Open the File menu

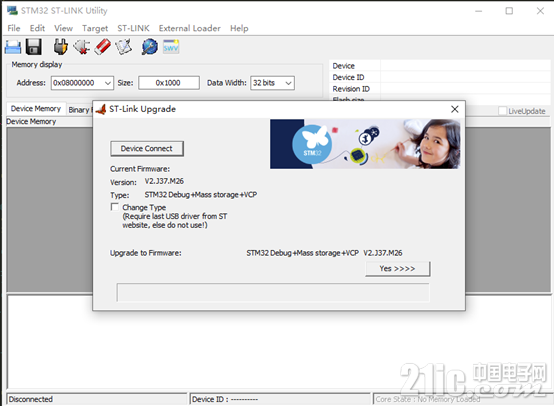(x=14, y=28)
